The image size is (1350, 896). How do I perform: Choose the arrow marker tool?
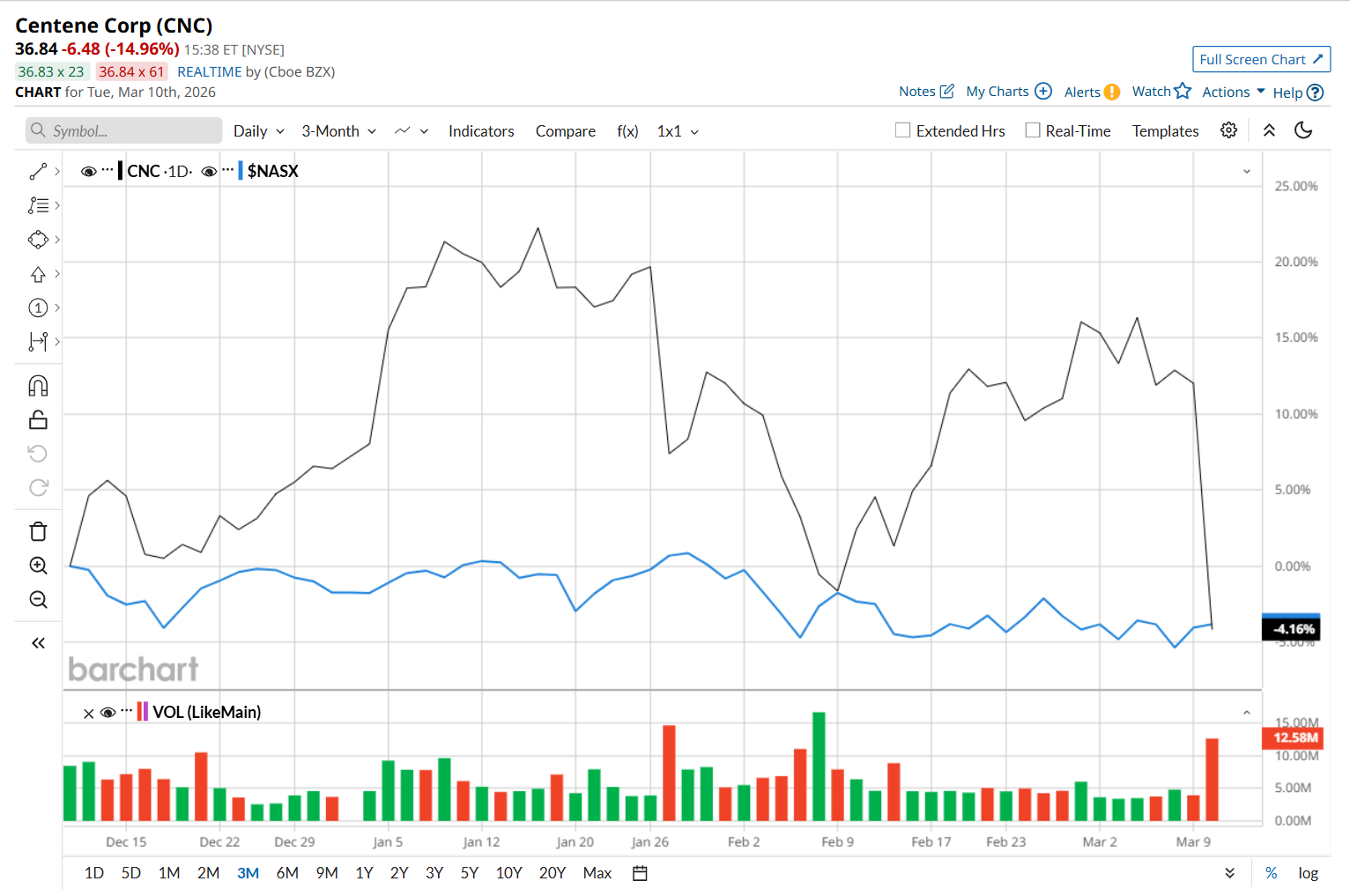pos(38,274)
